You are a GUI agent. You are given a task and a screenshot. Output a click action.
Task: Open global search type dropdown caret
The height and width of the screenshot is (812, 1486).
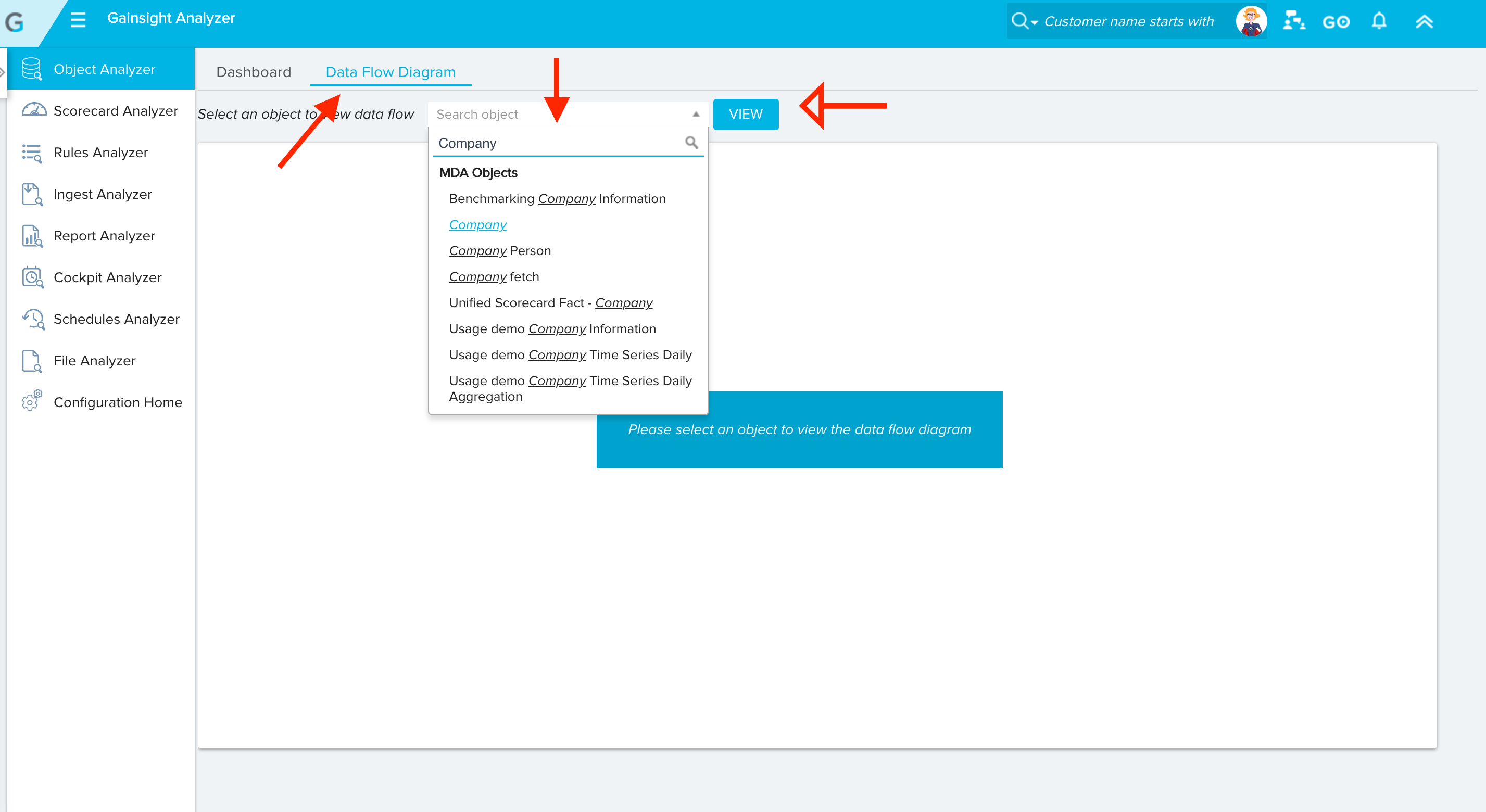1034,23
